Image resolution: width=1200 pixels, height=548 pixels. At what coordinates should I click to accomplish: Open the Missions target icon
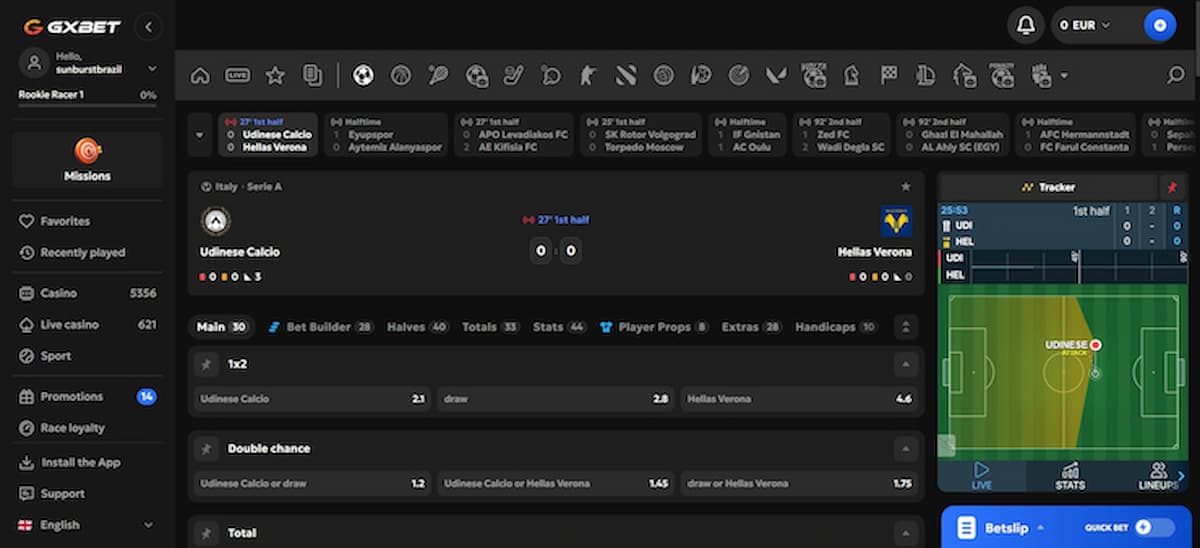[x=88, y=151]
